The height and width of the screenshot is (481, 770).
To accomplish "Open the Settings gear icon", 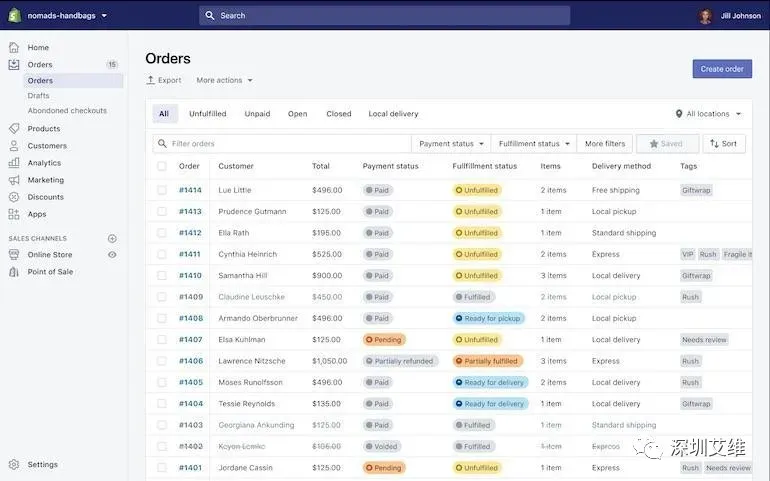I will click(x=14, y=464).
